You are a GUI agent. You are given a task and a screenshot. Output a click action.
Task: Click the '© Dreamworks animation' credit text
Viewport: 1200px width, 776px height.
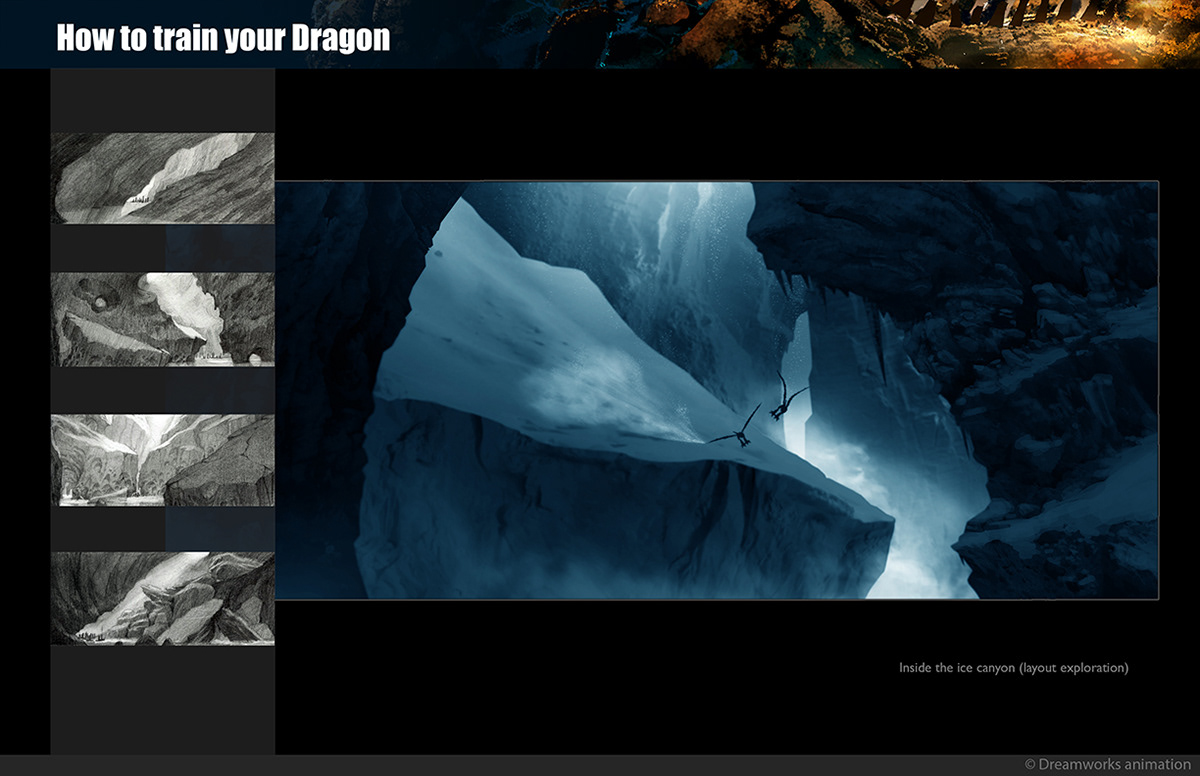pyautogui.click(x=1108, y=764)
